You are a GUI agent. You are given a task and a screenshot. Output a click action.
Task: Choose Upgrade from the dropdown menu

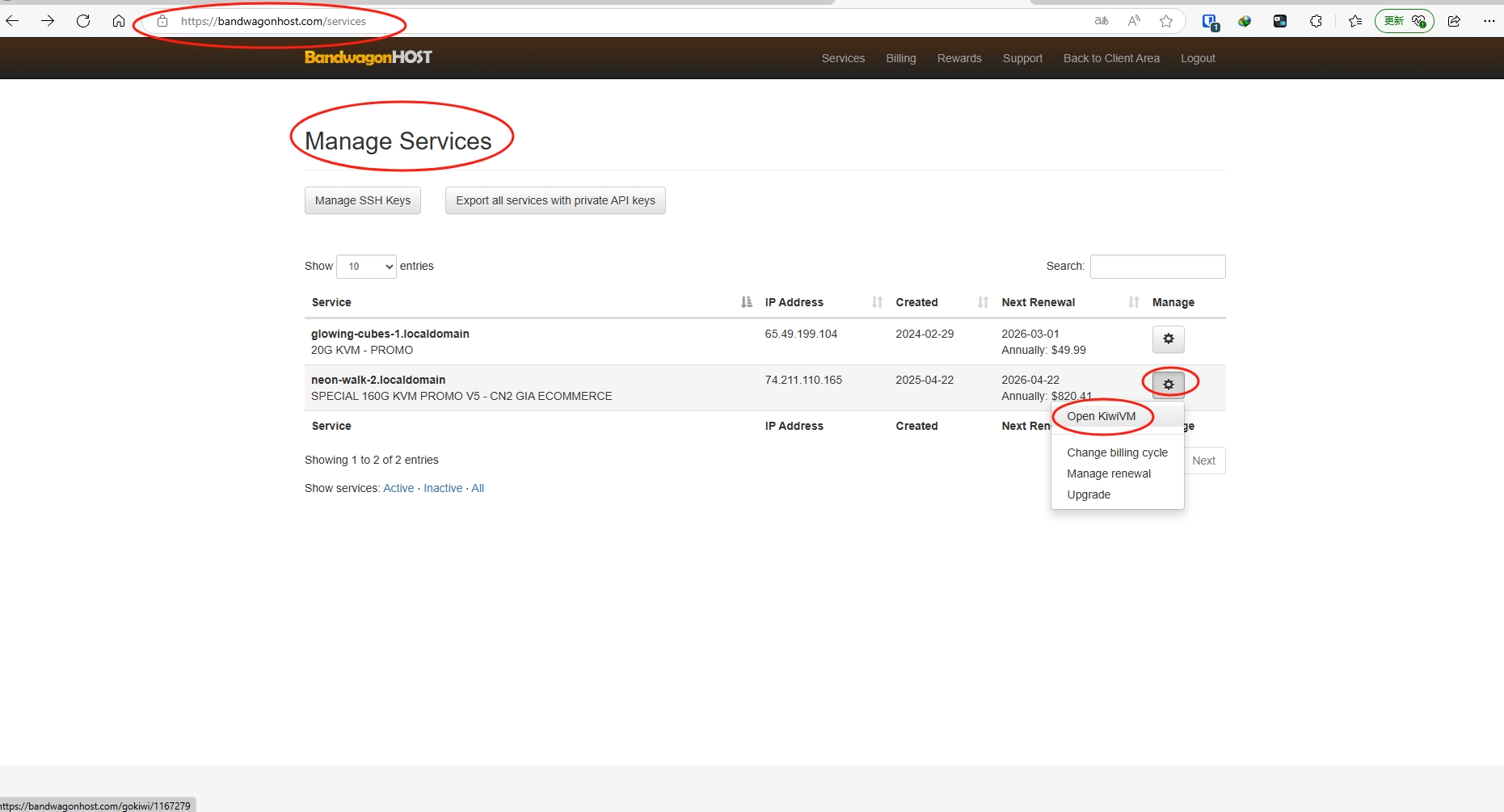pos(1118,494)
